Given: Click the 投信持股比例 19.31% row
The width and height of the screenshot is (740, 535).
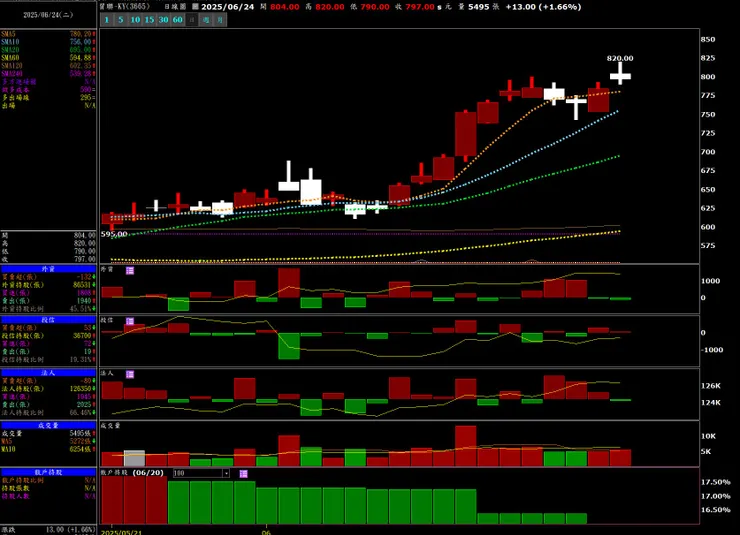Looking at the screenshot, I should (x=48, y=359).
